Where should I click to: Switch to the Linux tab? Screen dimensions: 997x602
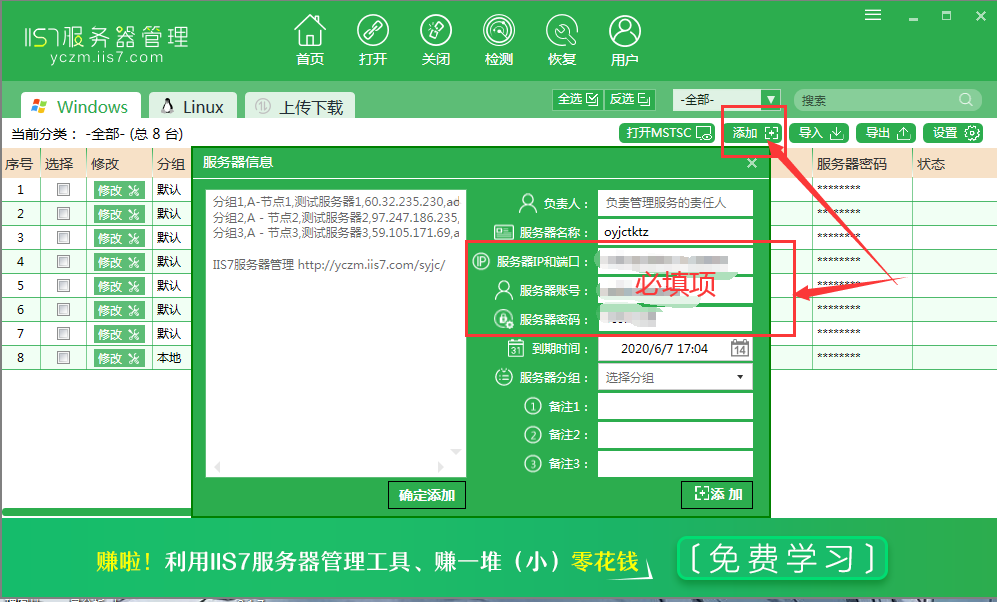click(193, 106)
